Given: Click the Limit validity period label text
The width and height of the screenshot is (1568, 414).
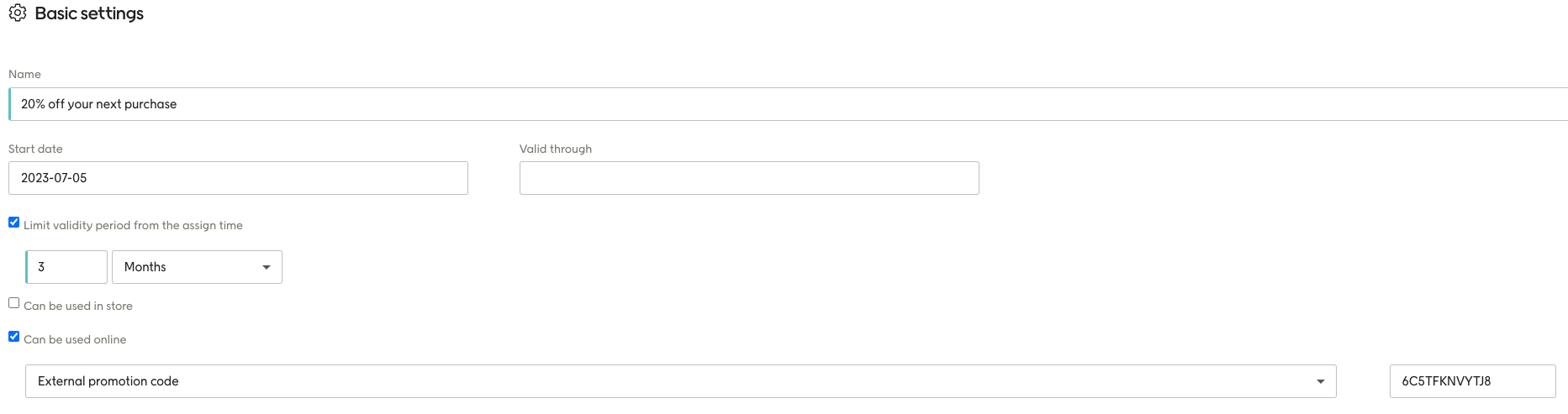Looking at the screenshot, I should (133, 225).
